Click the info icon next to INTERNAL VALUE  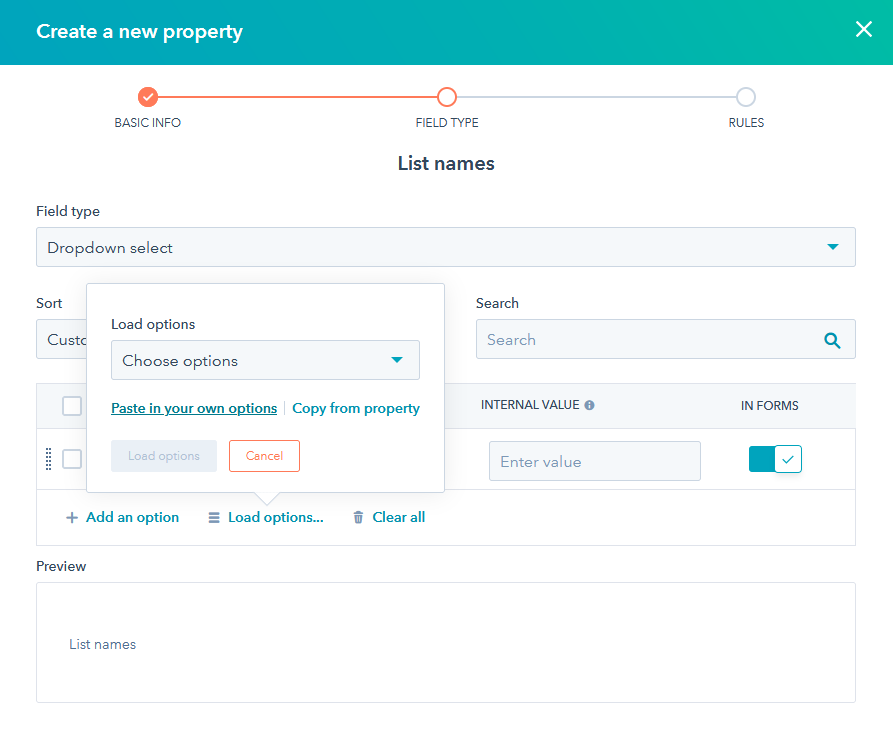click(x=589, y=404)
